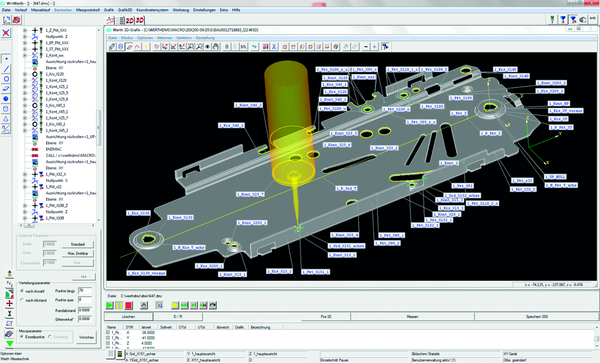Click the Löschen button
Image resolution: width=600 pixels, height=363 pixels.
point(128,317)
